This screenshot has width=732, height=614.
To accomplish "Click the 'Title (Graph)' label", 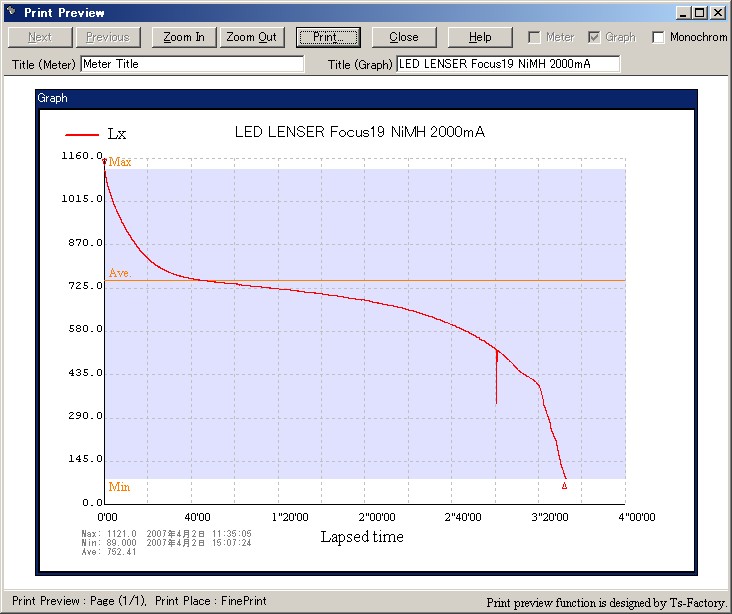I will click(x=360, y=64).
